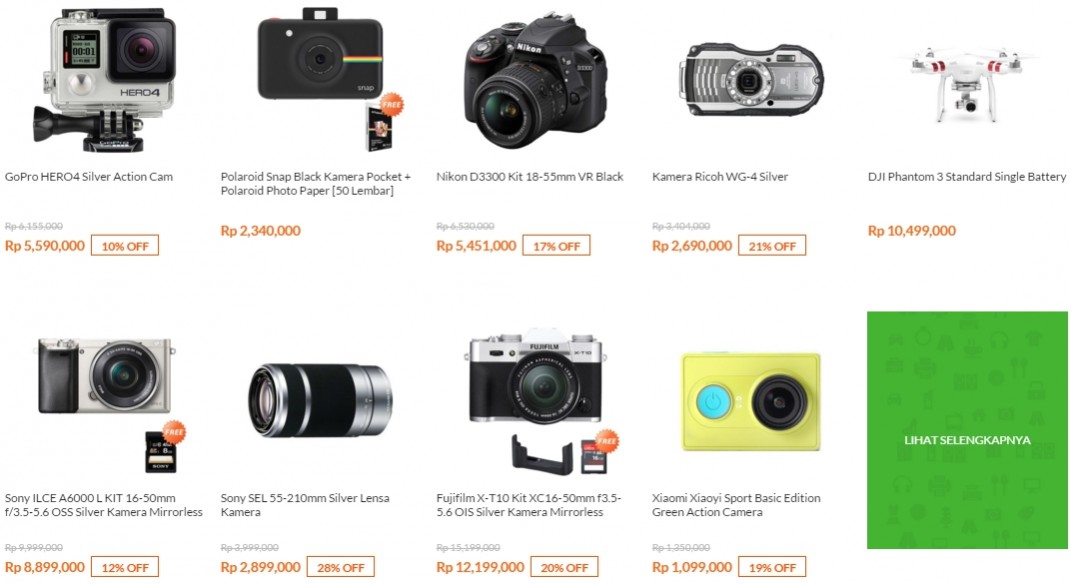
Task: Open DJI Phantom 3 Standard Single Battery link
Action: [x=966, y=177]
